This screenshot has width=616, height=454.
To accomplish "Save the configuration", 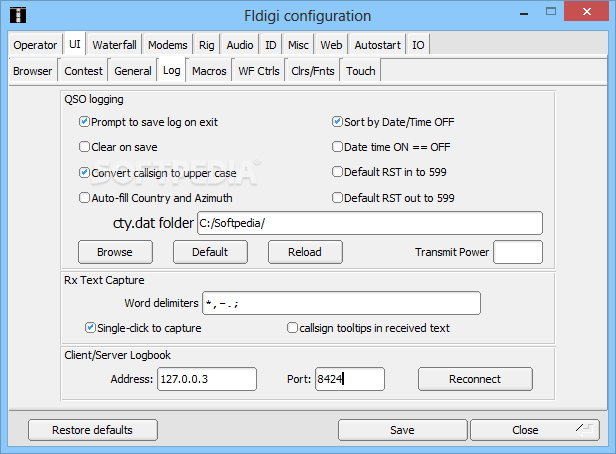I will (402, 430).
